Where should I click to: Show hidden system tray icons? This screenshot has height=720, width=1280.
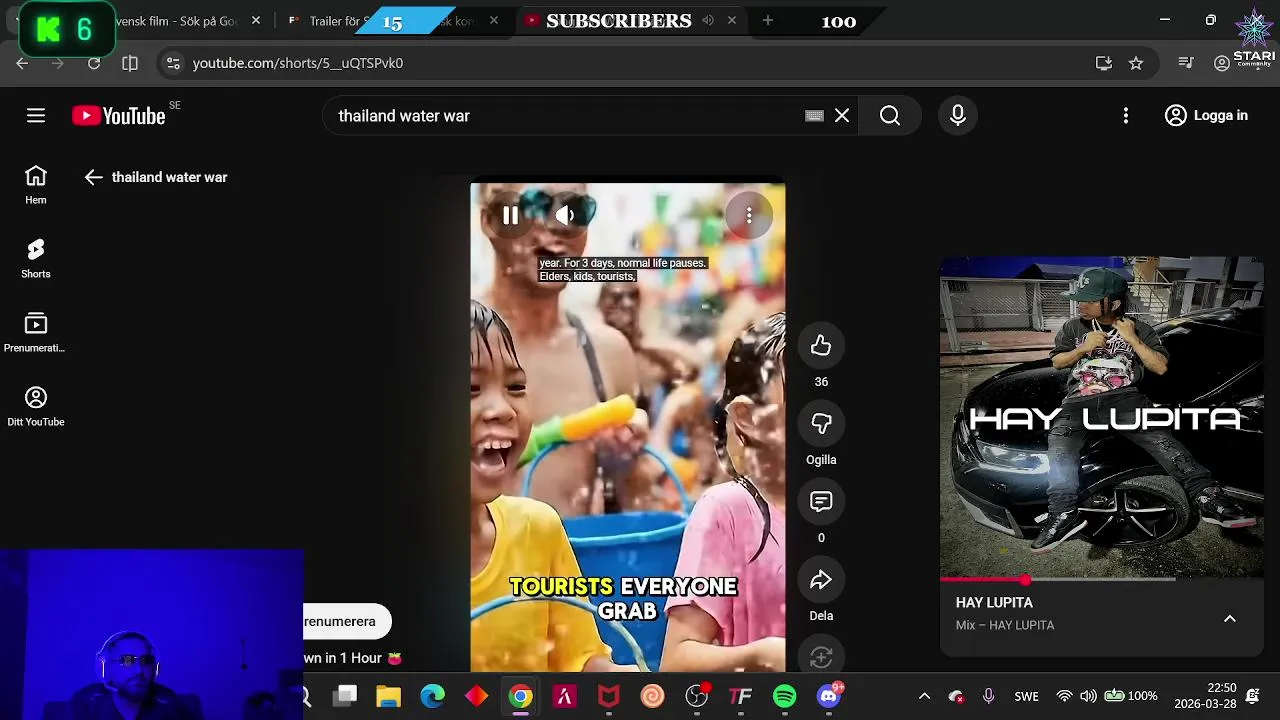point(924,696)
